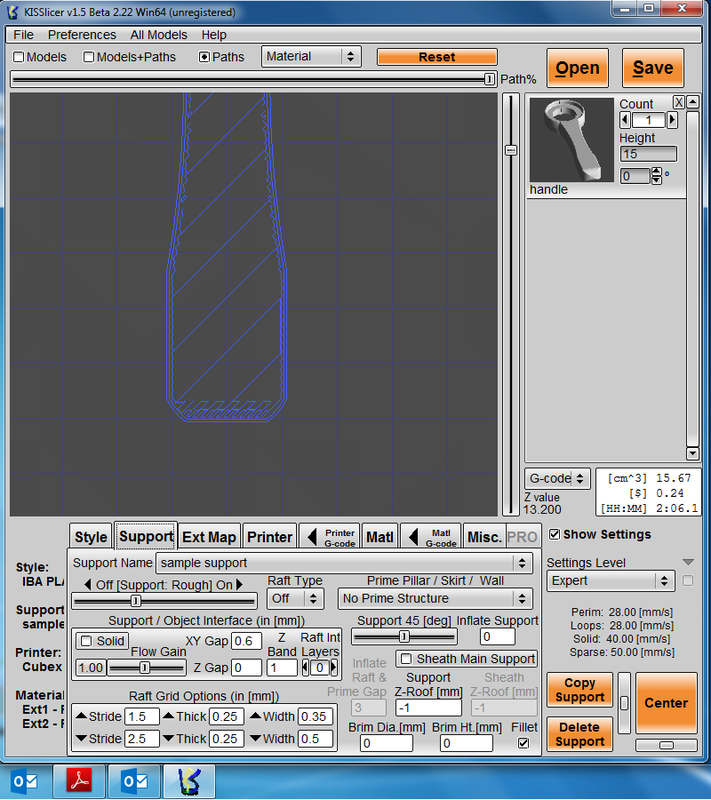
Task: Open the All Models menu
Action: (159, 35)
